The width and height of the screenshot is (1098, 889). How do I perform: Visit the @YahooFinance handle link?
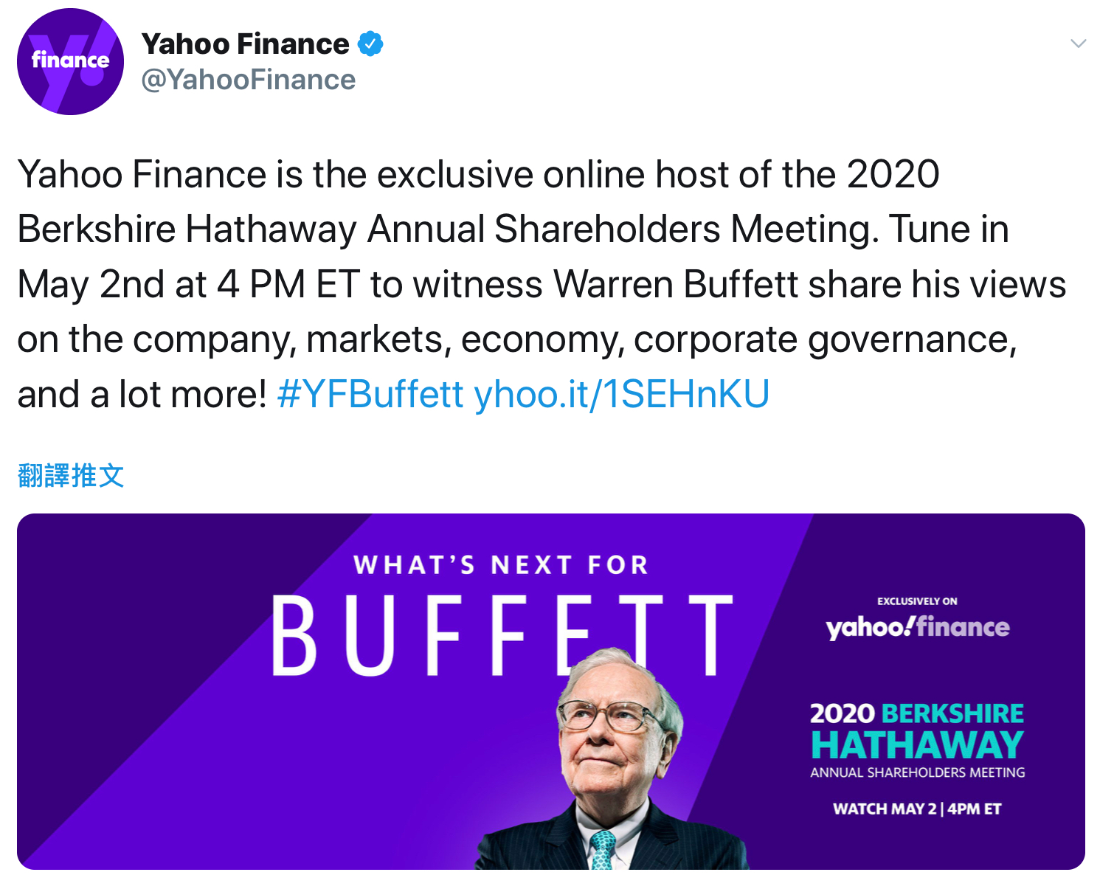point(248,80)
